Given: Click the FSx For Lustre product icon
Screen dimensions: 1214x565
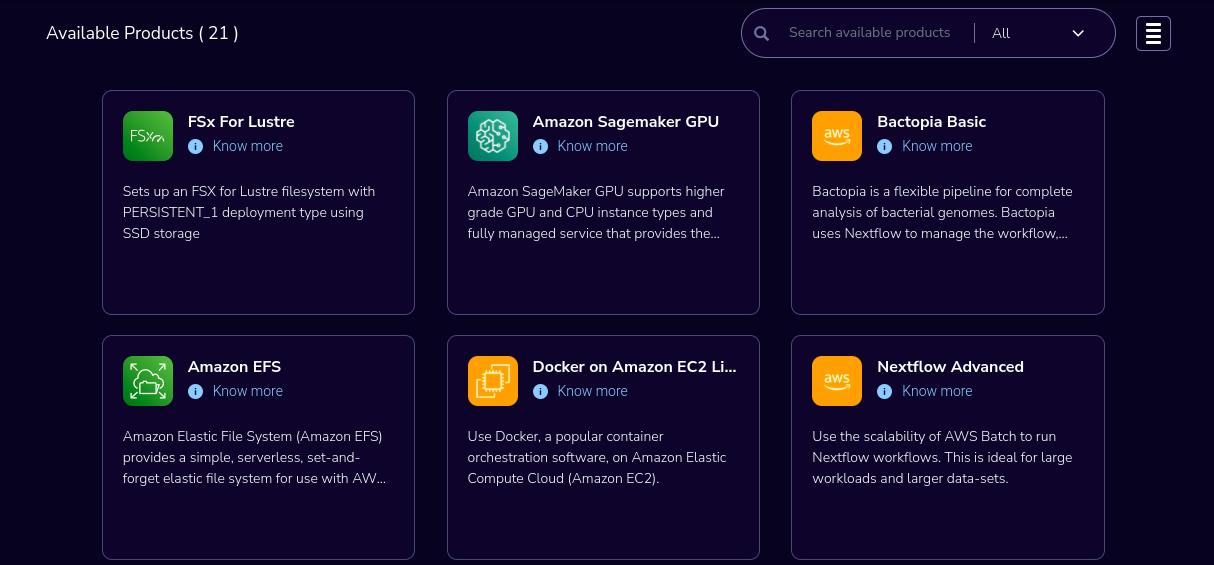Looking at the screenshot, I should 148,136.
